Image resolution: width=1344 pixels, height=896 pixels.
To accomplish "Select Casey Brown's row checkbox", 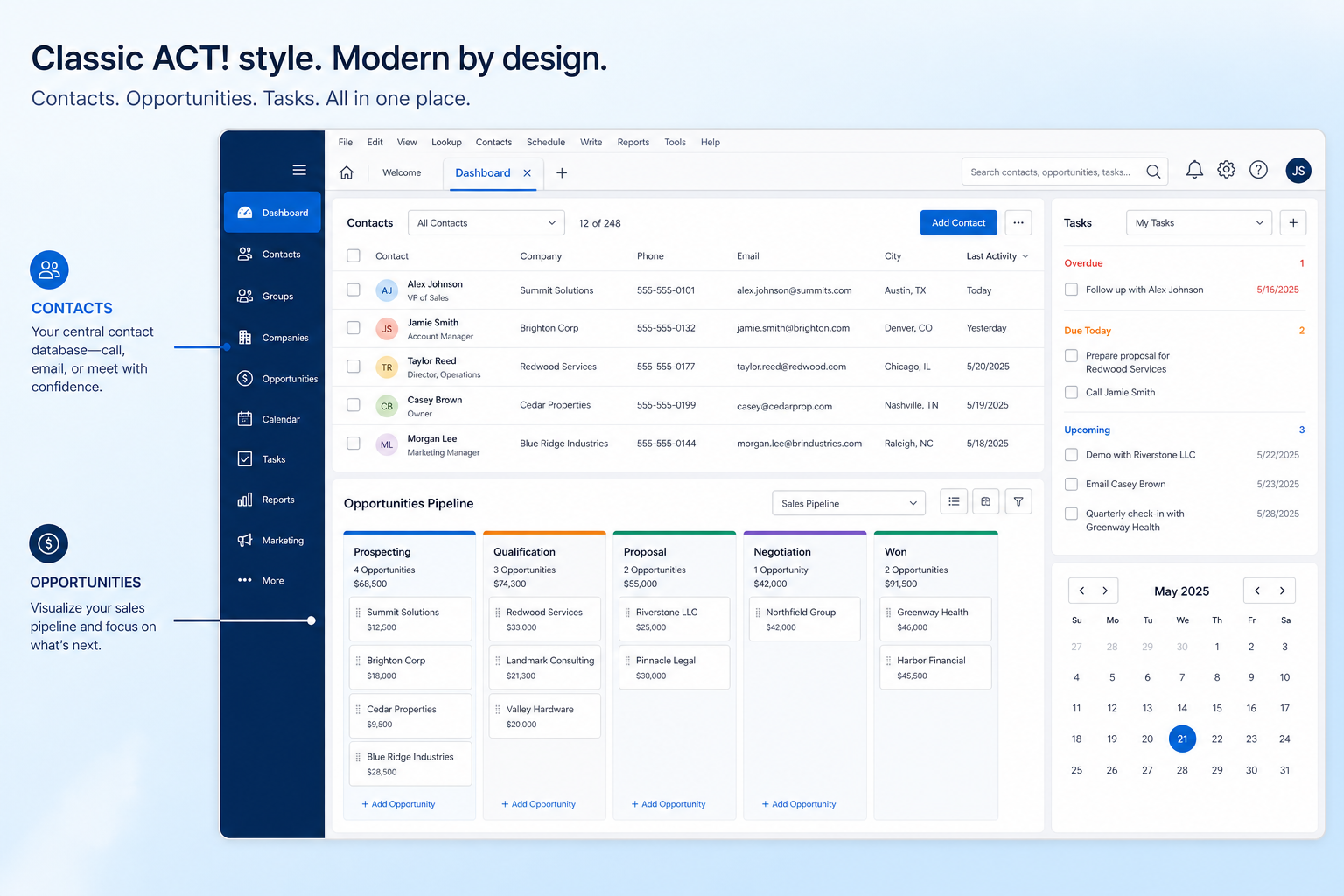I will tap(353, 405).
